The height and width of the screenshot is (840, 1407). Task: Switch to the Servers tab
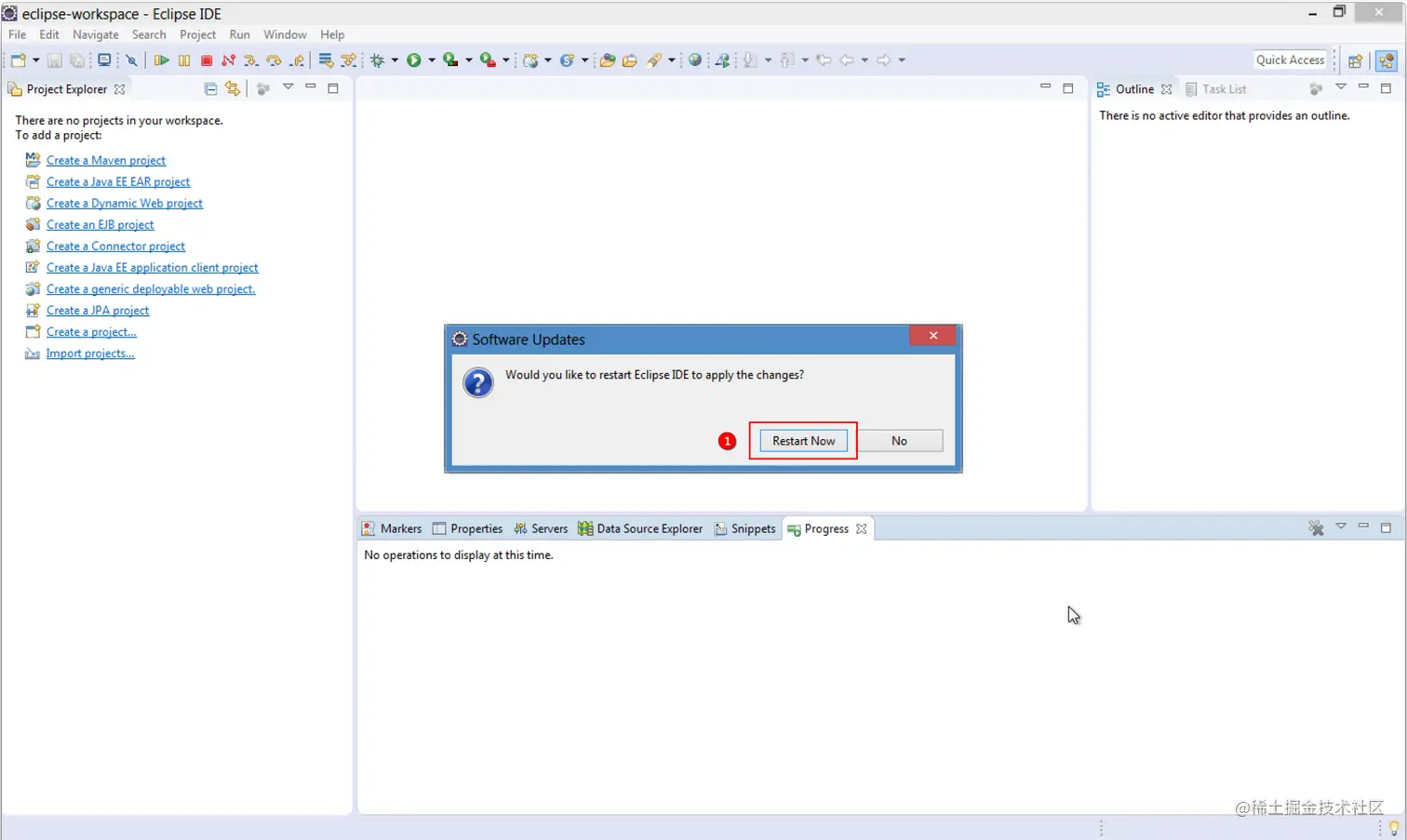click(x=541, y=528)
